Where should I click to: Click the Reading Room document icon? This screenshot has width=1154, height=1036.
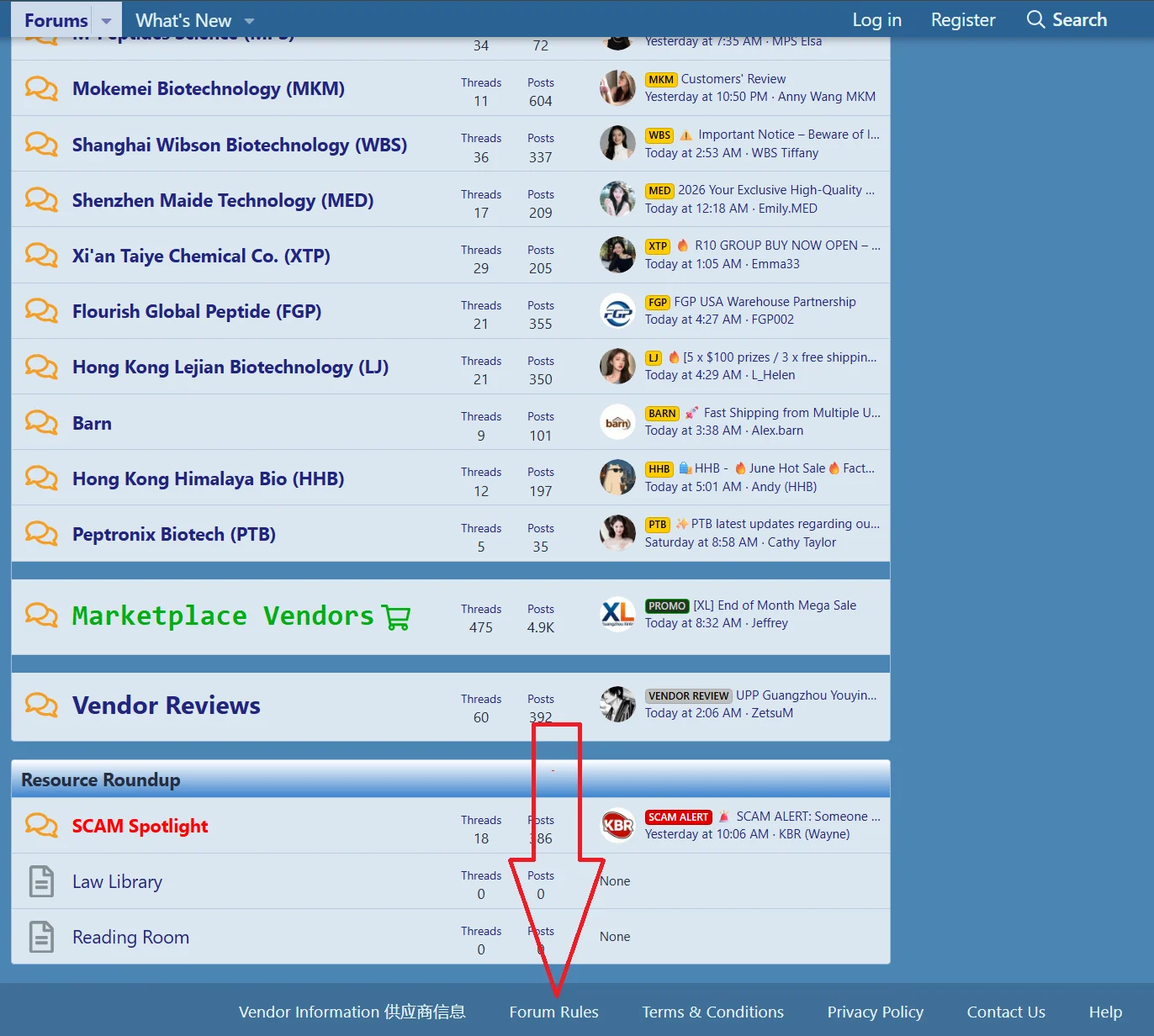click(41, 937)
